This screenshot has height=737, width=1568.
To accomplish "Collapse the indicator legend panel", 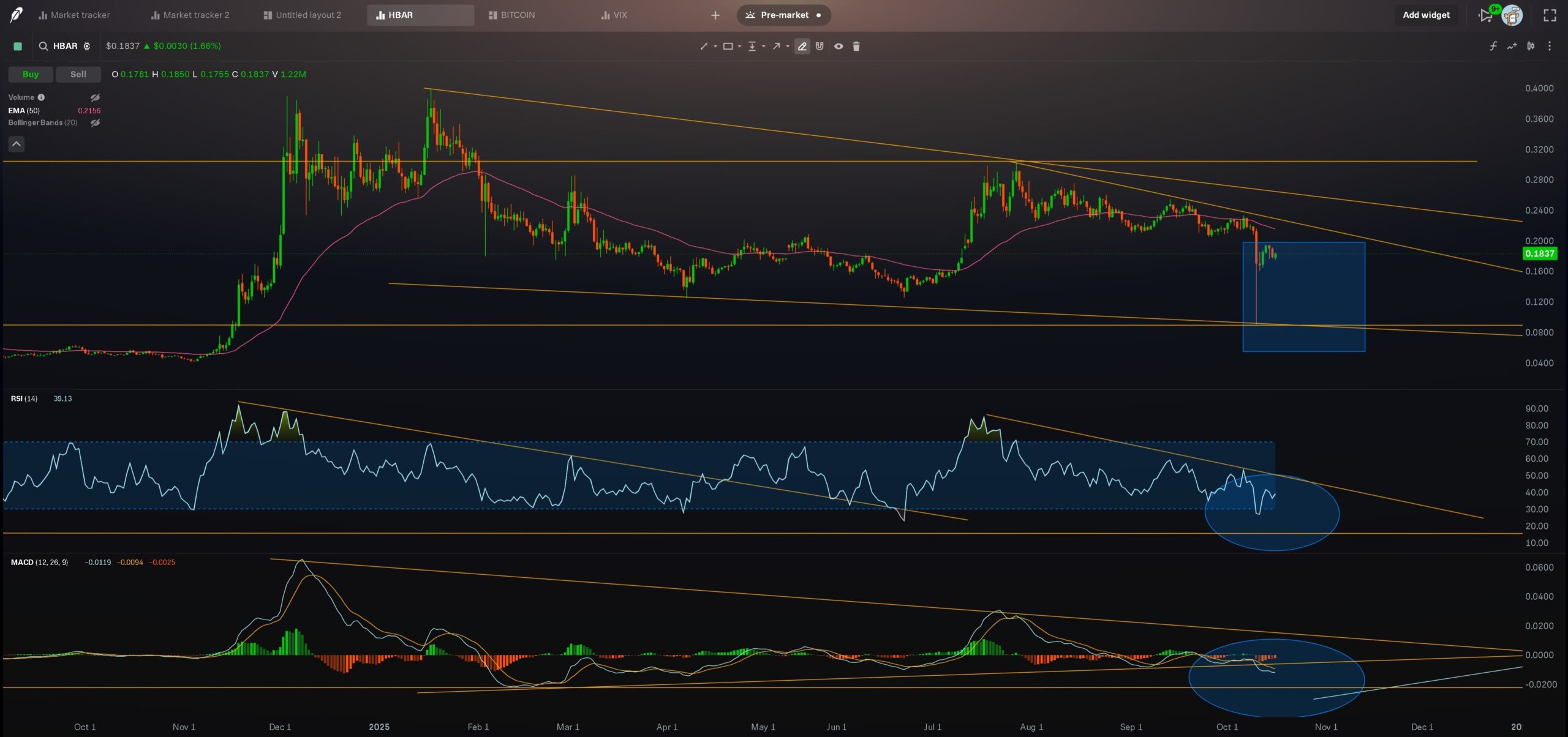I will [16, 144].
